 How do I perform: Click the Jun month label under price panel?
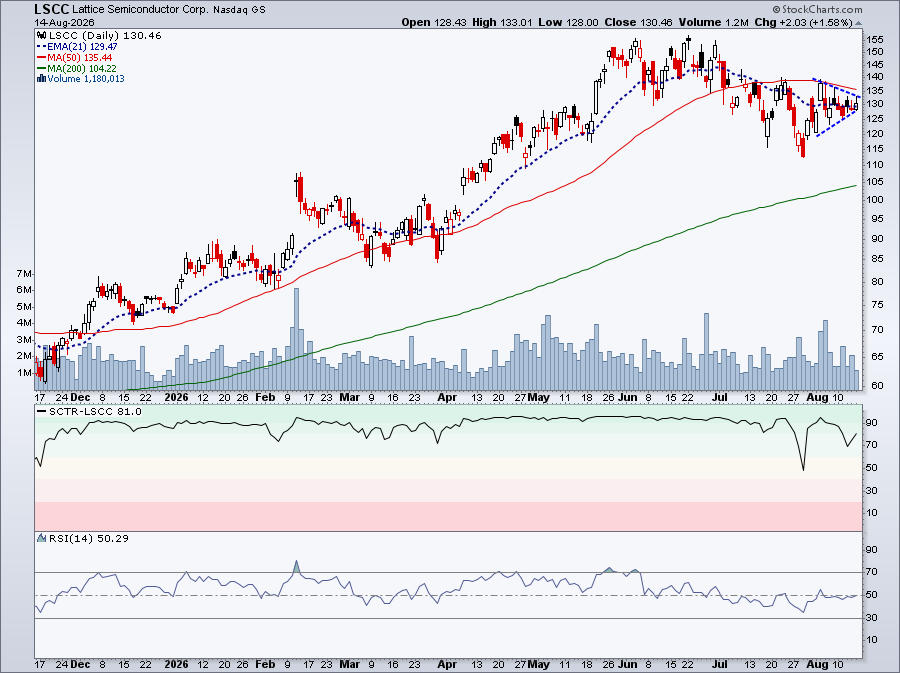coord(628,397)
